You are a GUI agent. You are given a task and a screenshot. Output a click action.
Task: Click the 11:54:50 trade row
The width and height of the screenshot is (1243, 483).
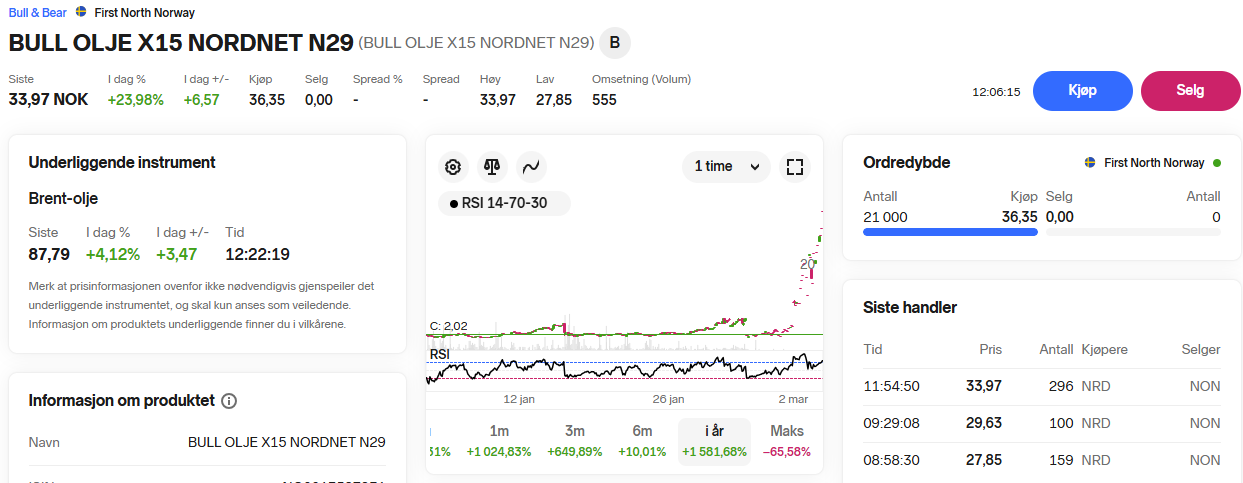(x=1041, y=386)
